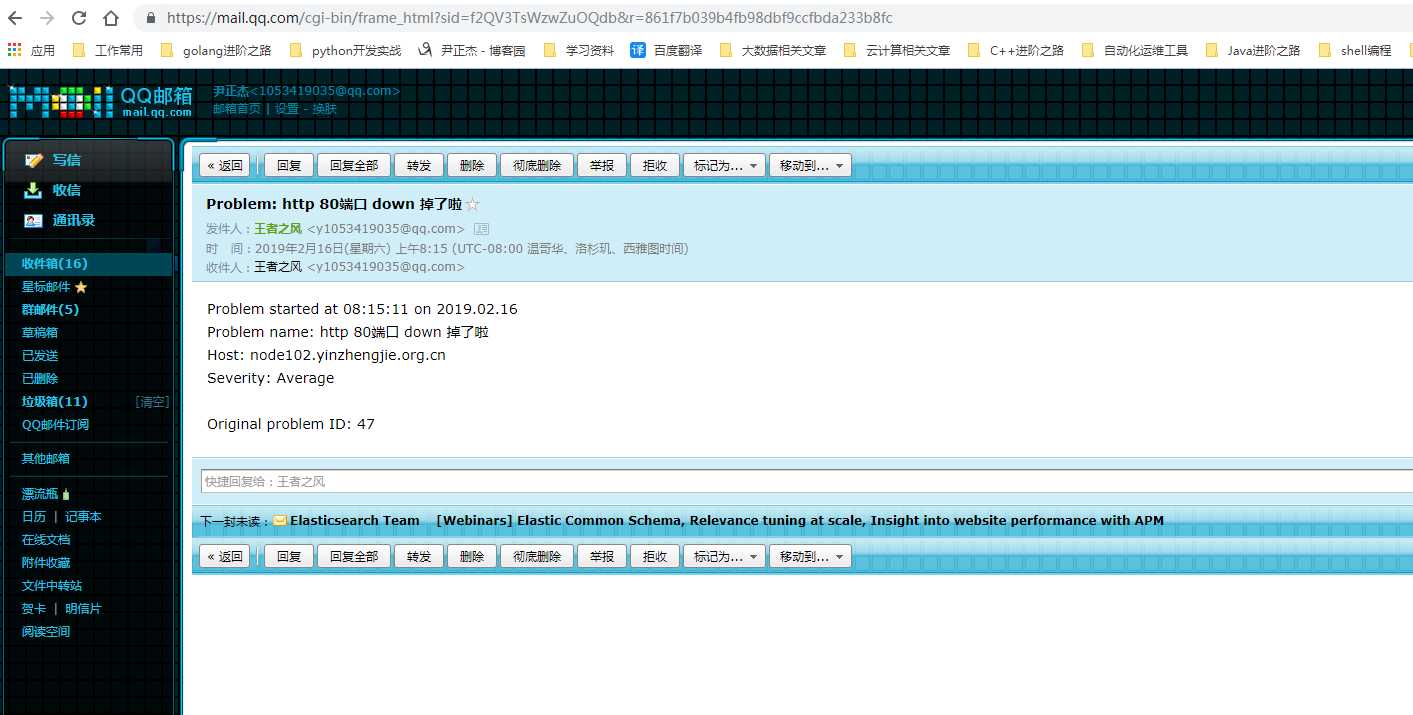Open the 工作常用 bookmark folder

[x=109, y=50]
